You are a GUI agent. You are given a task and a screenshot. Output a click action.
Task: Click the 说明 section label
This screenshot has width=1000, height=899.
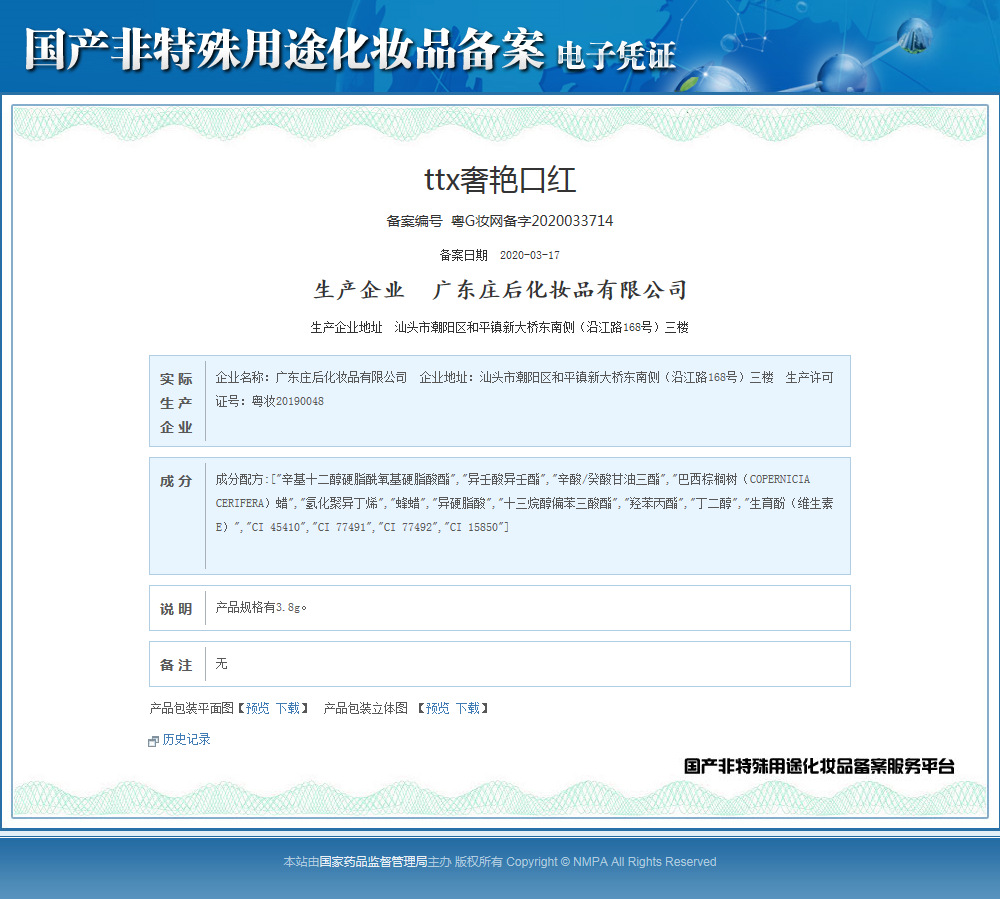pyautogui.click(x=176, y=609)
